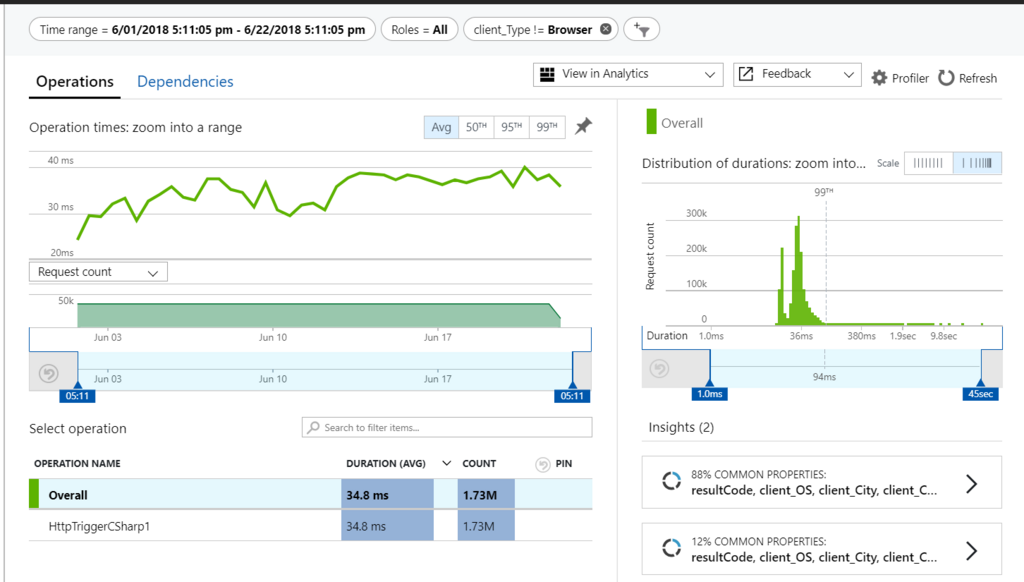Grab the 1.0ms duration range handle
This screenshot has width=1024, height=582.
(709, 393)
